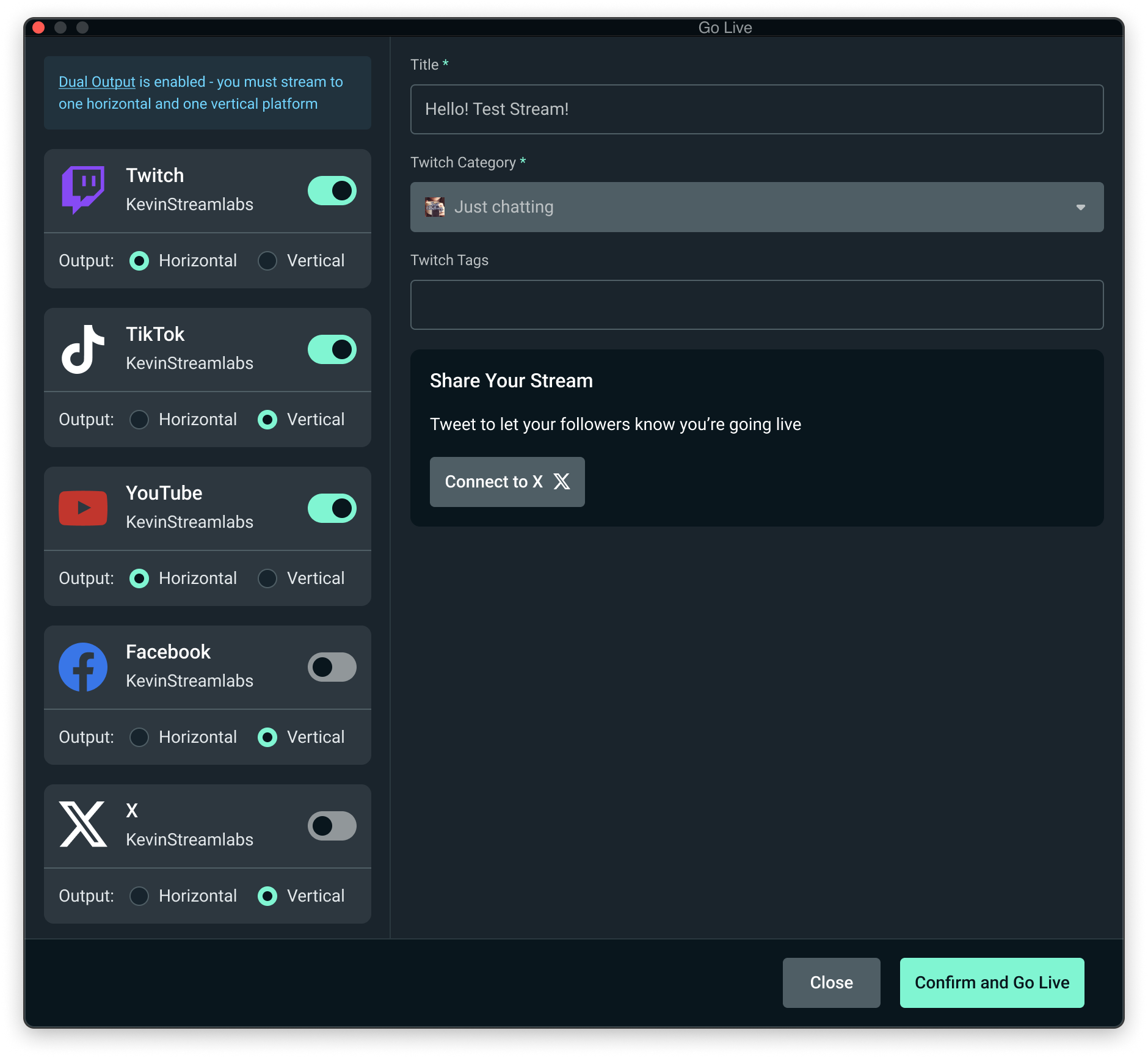Click the Twitch Category dropdown arrow
This screenshot has width=1148, height=1058.
(x=1080, y=208)
